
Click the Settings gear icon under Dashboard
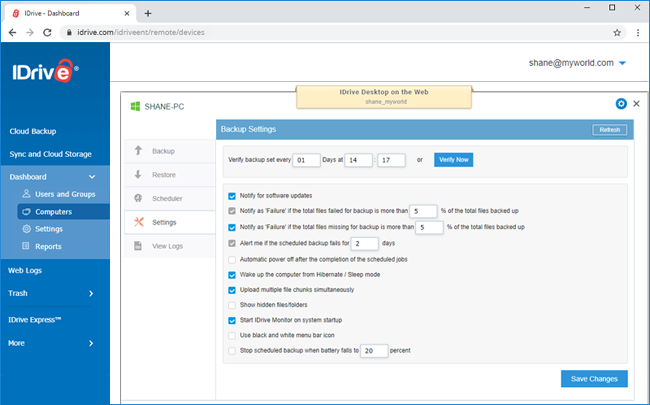coord(26,229)
